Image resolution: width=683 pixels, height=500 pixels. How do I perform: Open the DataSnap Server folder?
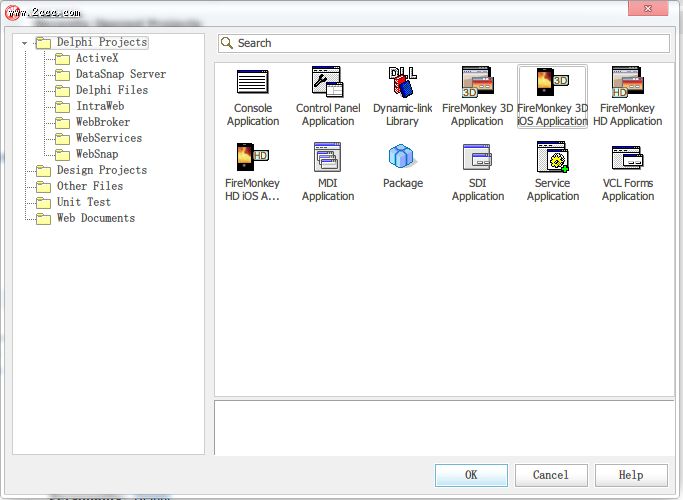pos(111,74)
